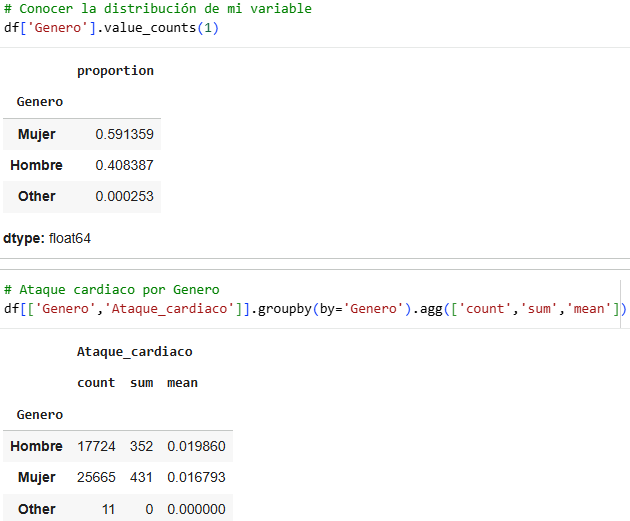
Task: Click the Hombre count value 17724
Action: (x=96, y=446)
